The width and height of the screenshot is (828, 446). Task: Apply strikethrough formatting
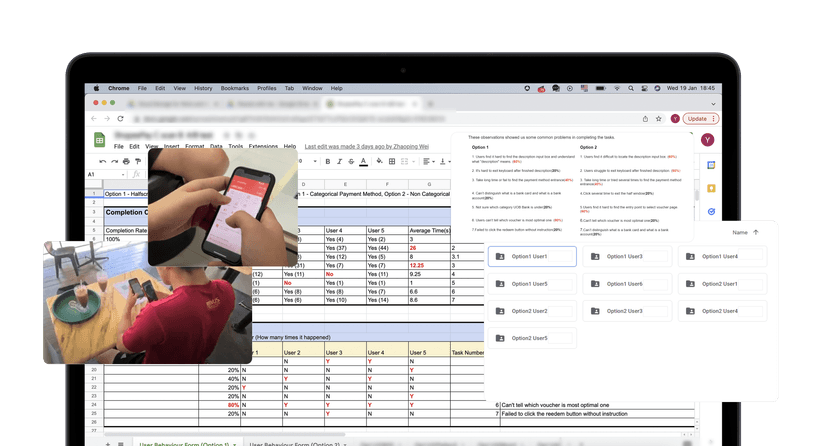pyautogui.click(x=351, y=162)
